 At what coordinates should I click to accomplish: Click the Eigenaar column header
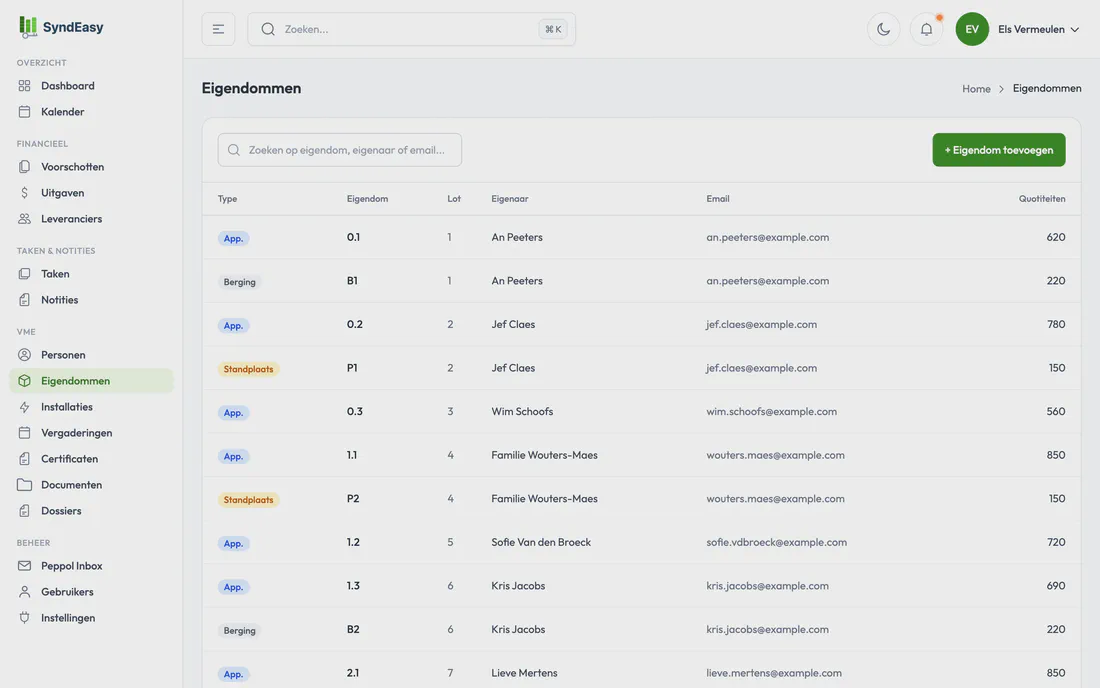pos(509,198)
